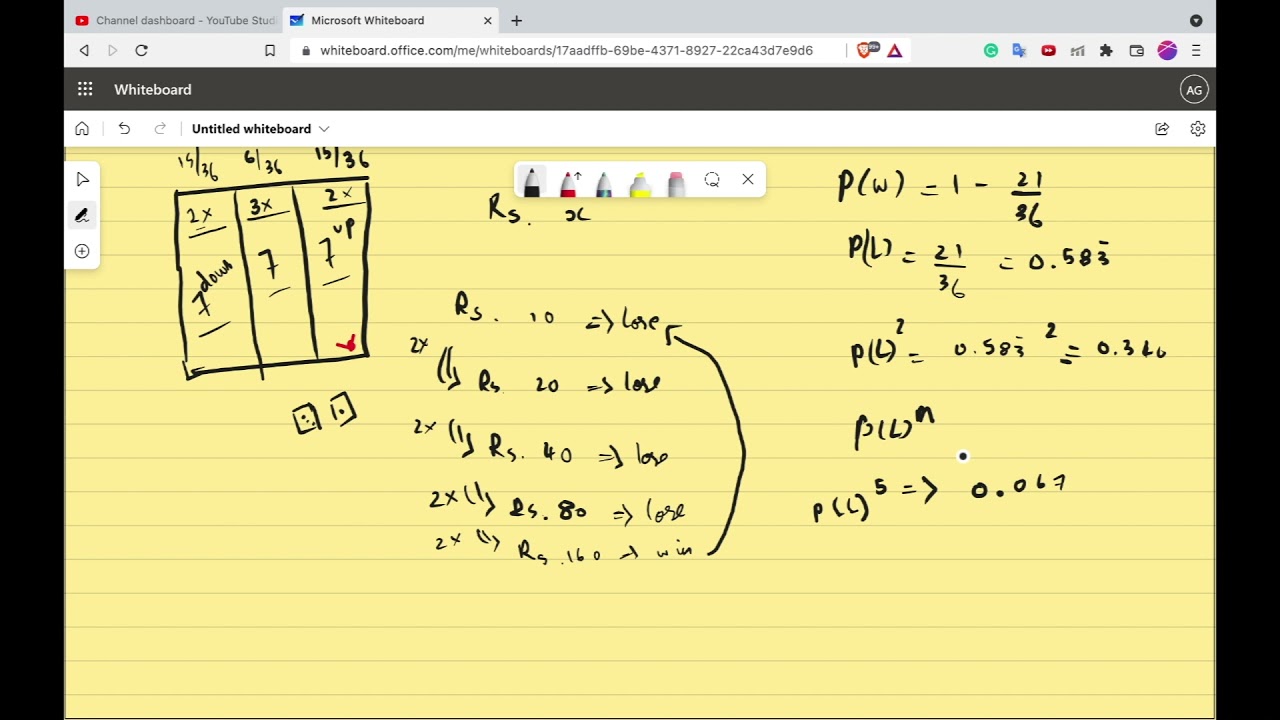1280x720 pixels.
Task: Select the galaxy pen tool
Action: (x=604, y=182)
